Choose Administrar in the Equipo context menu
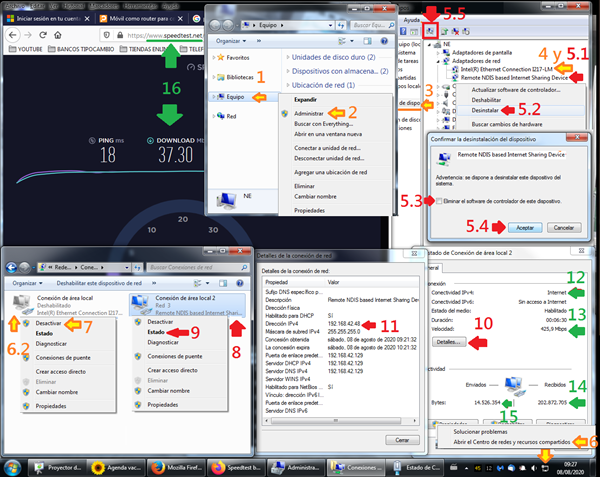This screenshot has width=600, height=477. pos(309,114)
